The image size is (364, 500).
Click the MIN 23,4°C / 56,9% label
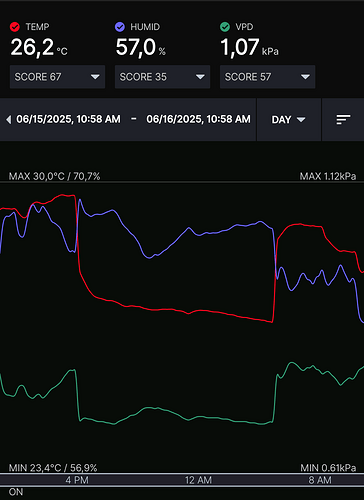pos(53,468)
